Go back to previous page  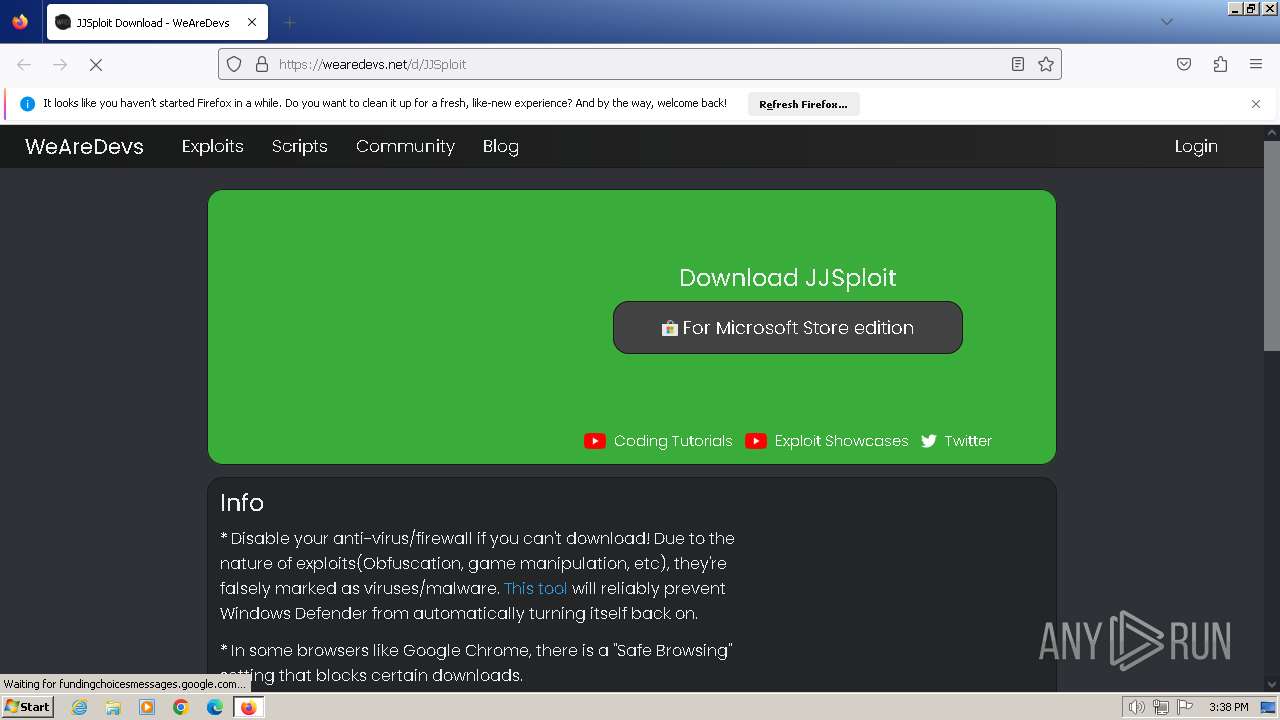point(24,64)
